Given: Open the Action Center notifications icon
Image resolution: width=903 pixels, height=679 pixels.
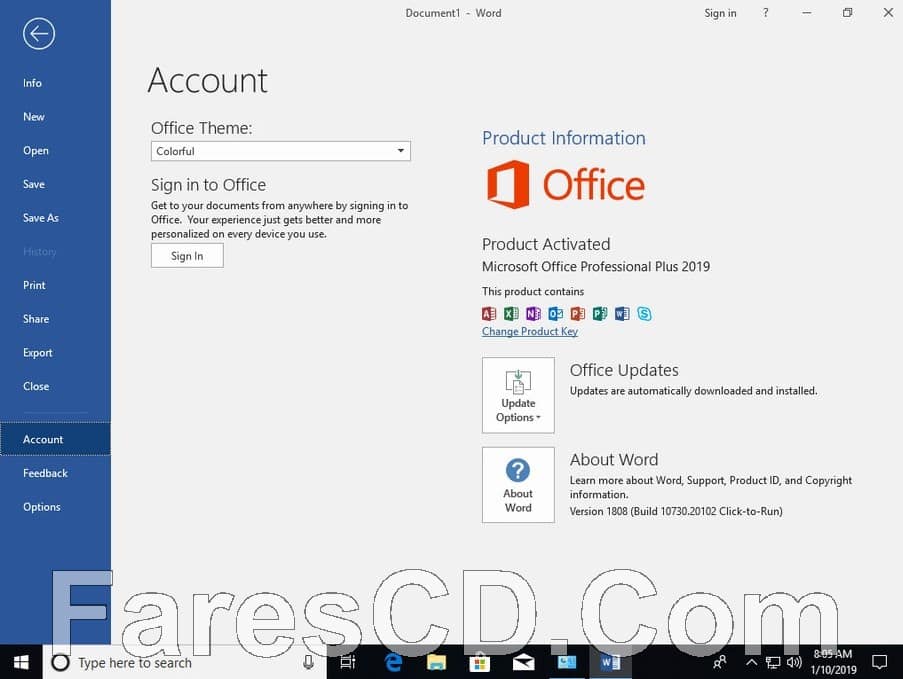Looking at the screenshot, I should pos(879,662).
